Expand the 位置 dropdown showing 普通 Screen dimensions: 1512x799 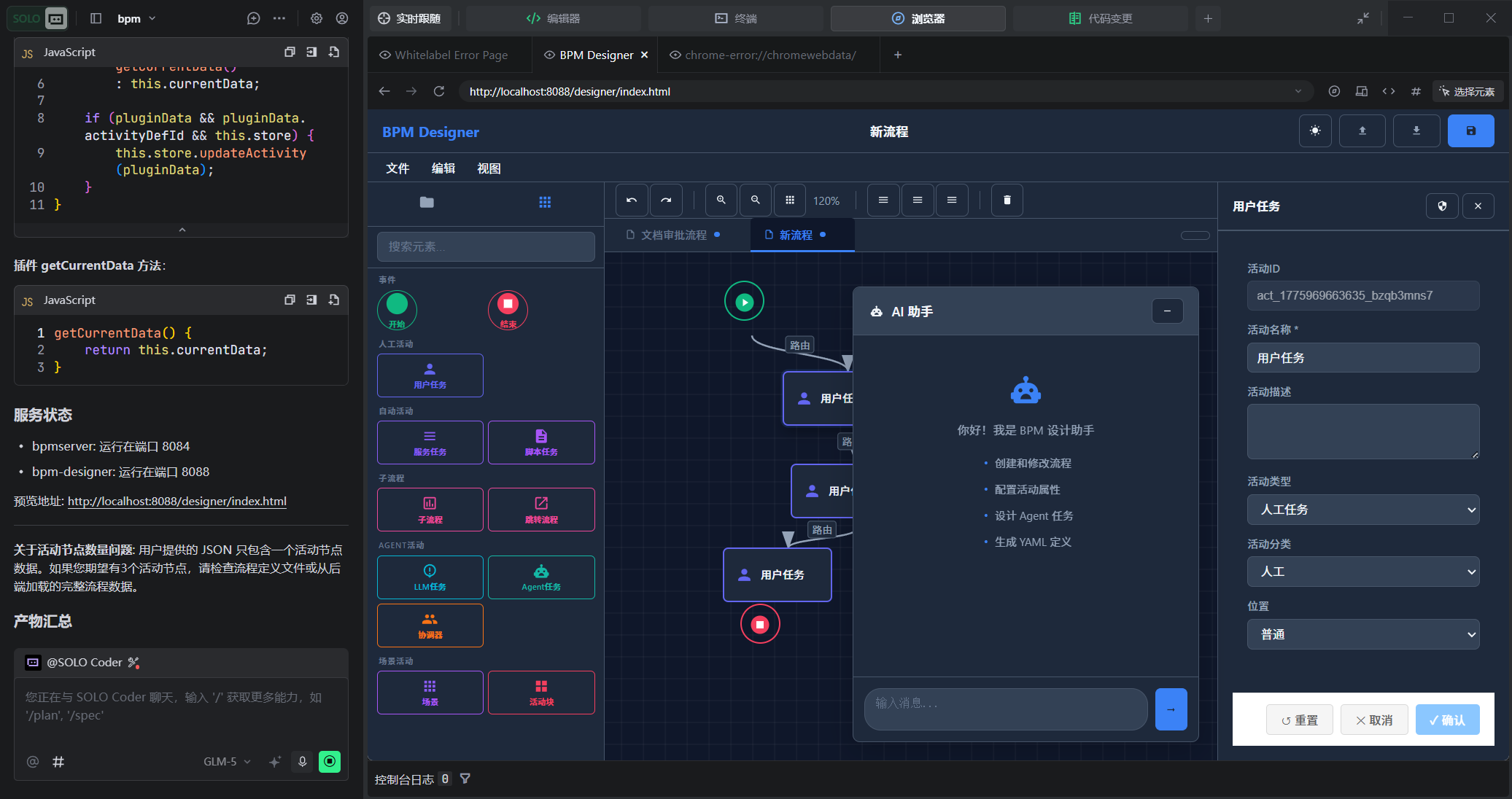[1362, 634]
